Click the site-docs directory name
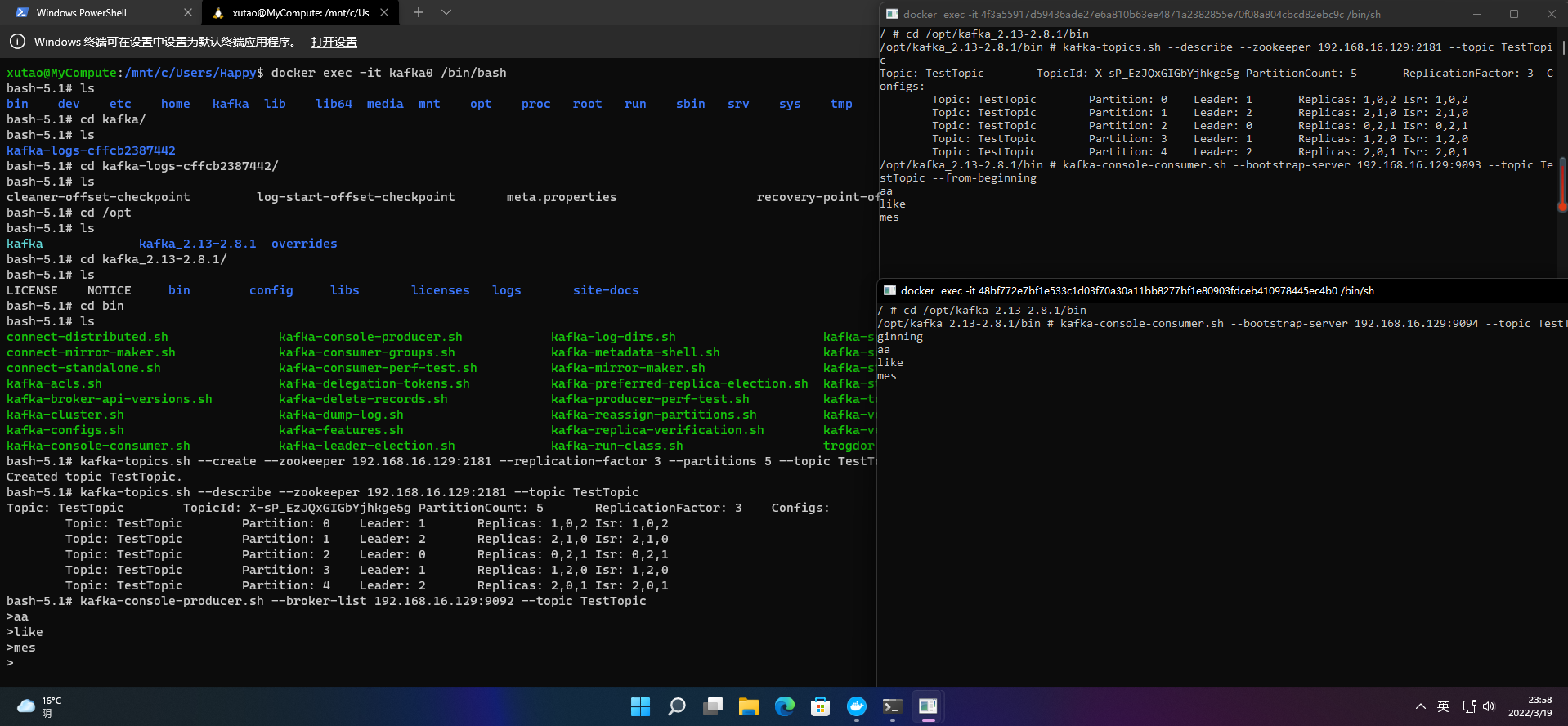This screenshot has width=1568, height=726. (606, 290)
